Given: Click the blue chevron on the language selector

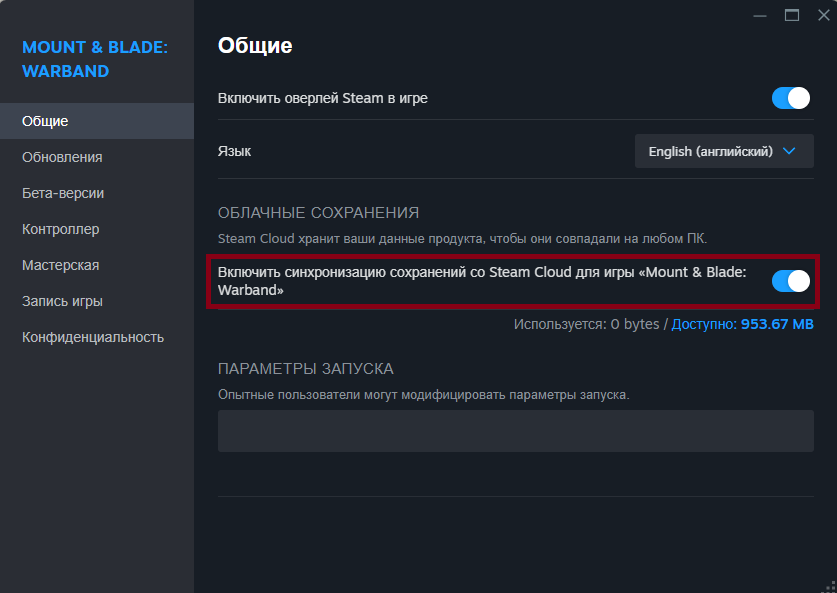Looking at the screenshot, I should 789,151.
